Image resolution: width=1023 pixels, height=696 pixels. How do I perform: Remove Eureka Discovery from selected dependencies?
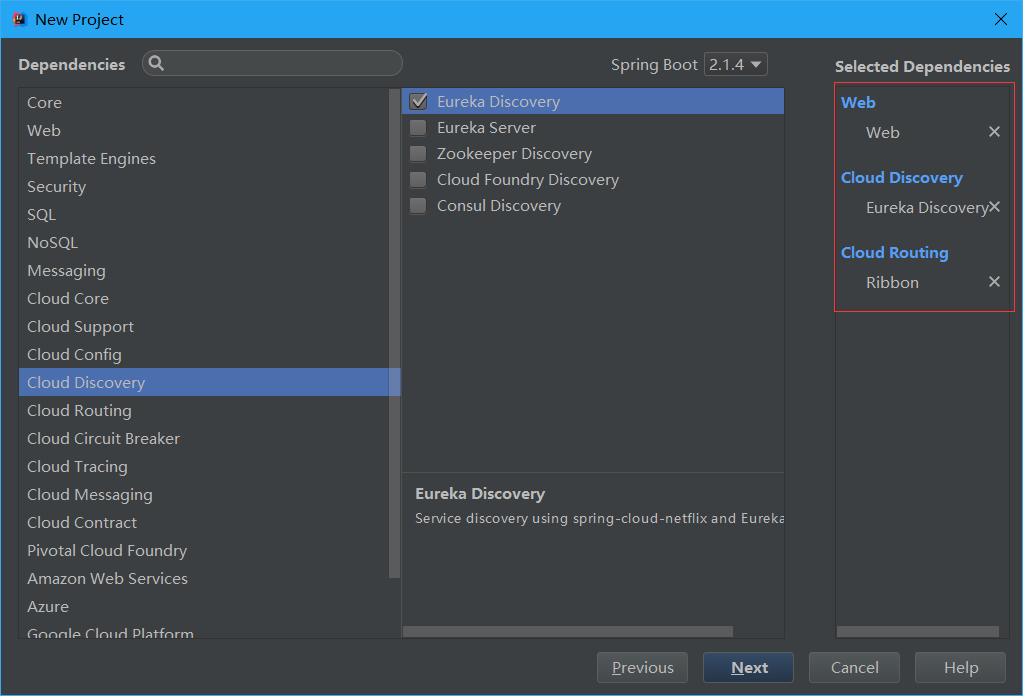tap(994, 207)
